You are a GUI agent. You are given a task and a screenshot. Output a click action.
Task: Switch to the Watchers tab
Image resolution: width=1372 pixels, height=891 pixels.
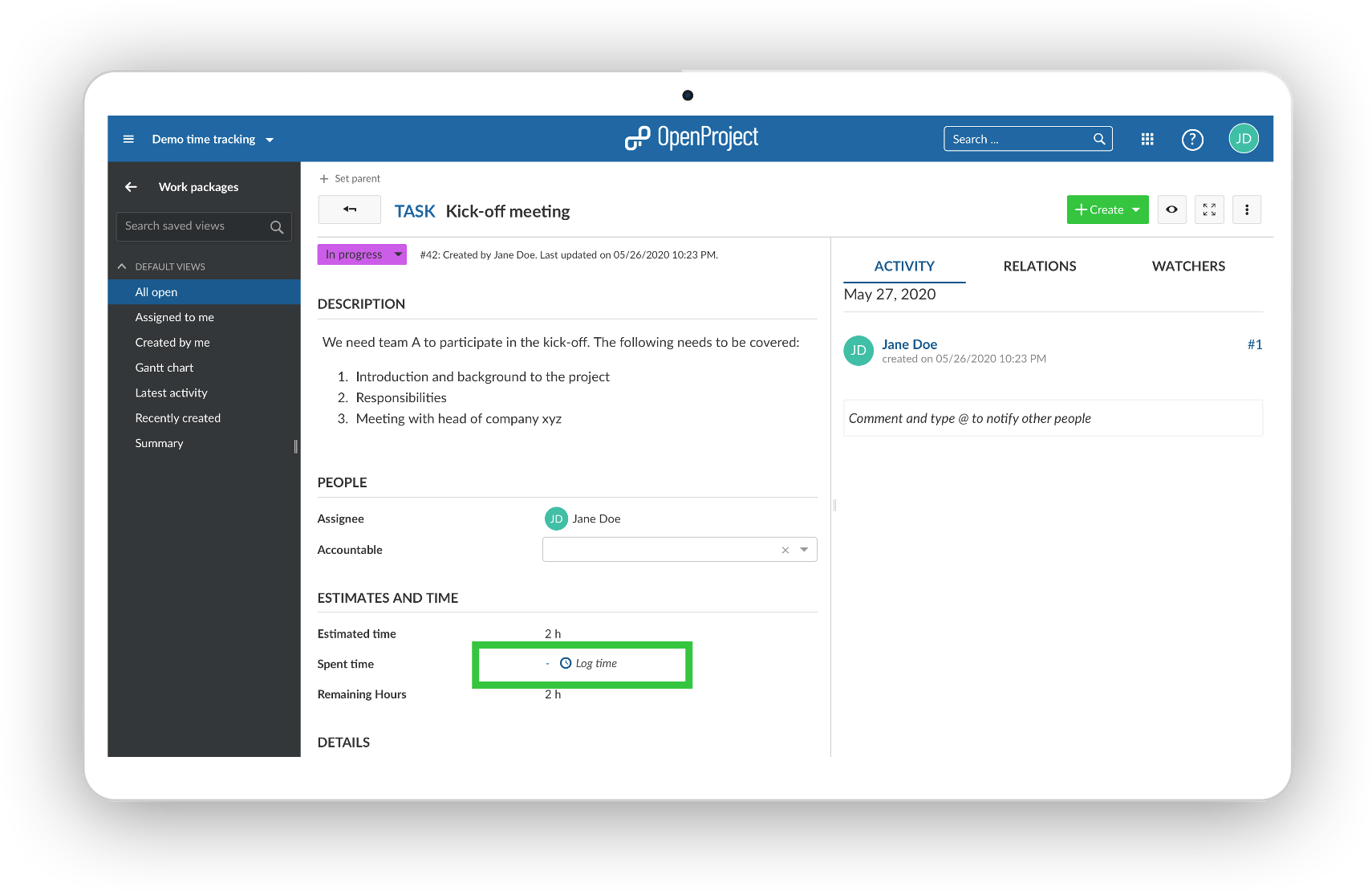coord(1188,266)
